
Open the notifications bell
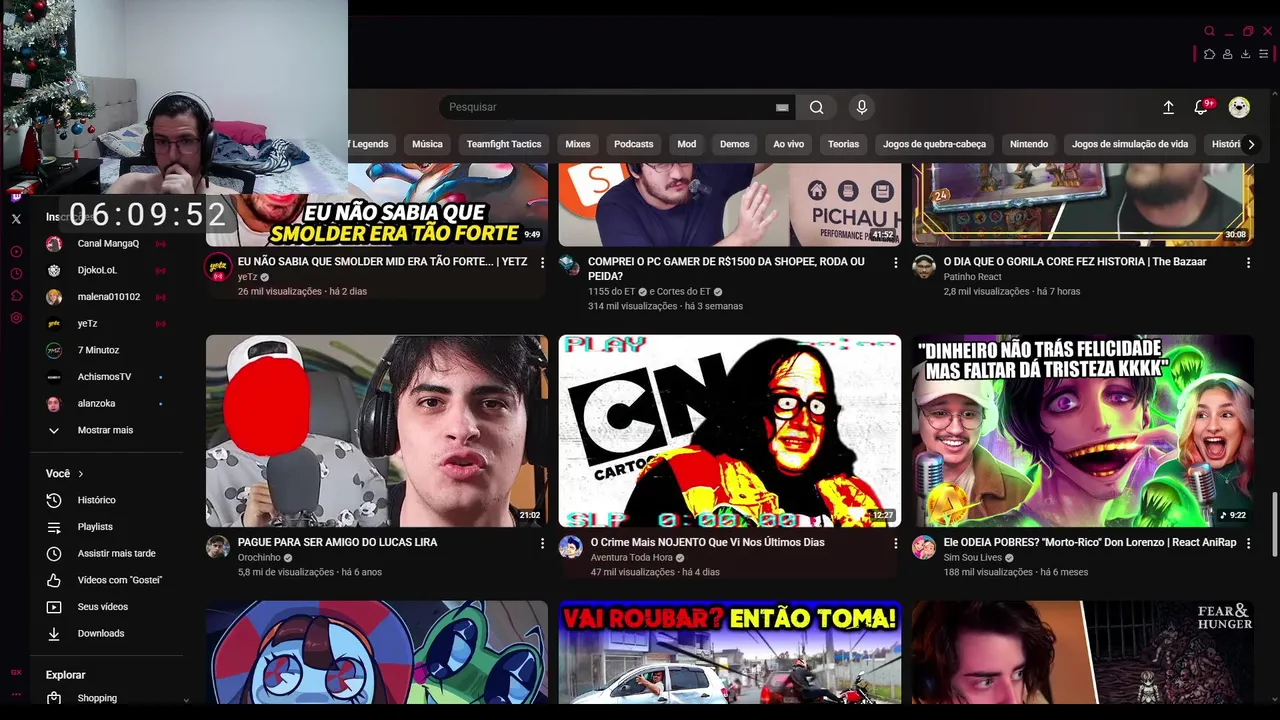[x=1202, y=107]
